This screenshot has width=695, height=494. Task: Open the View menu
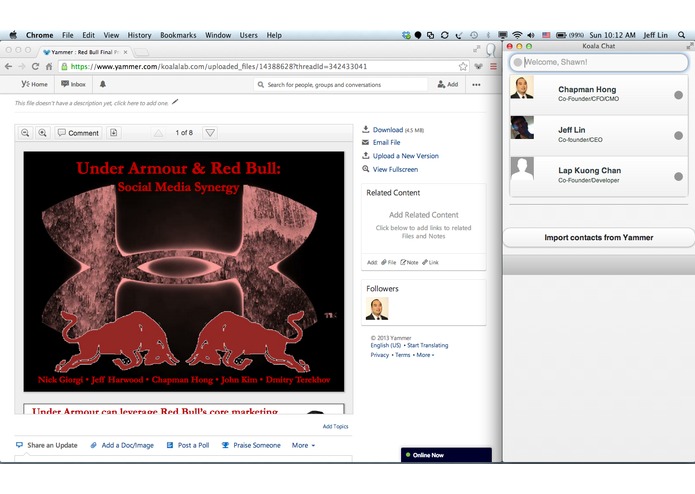click(x=111, y=35)
